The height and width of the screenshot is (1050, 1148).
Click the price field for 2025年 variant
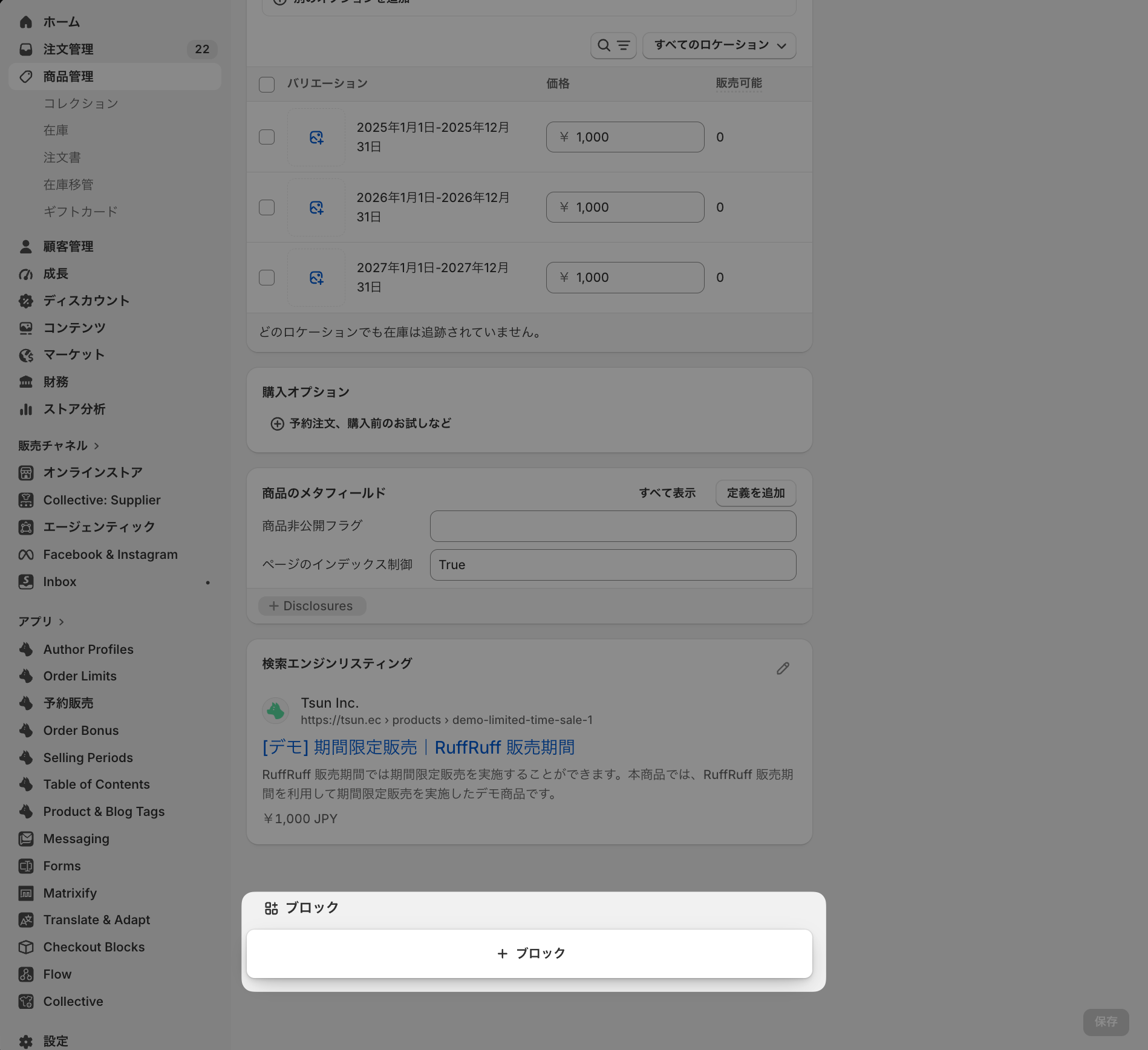[x=625, y=137]
